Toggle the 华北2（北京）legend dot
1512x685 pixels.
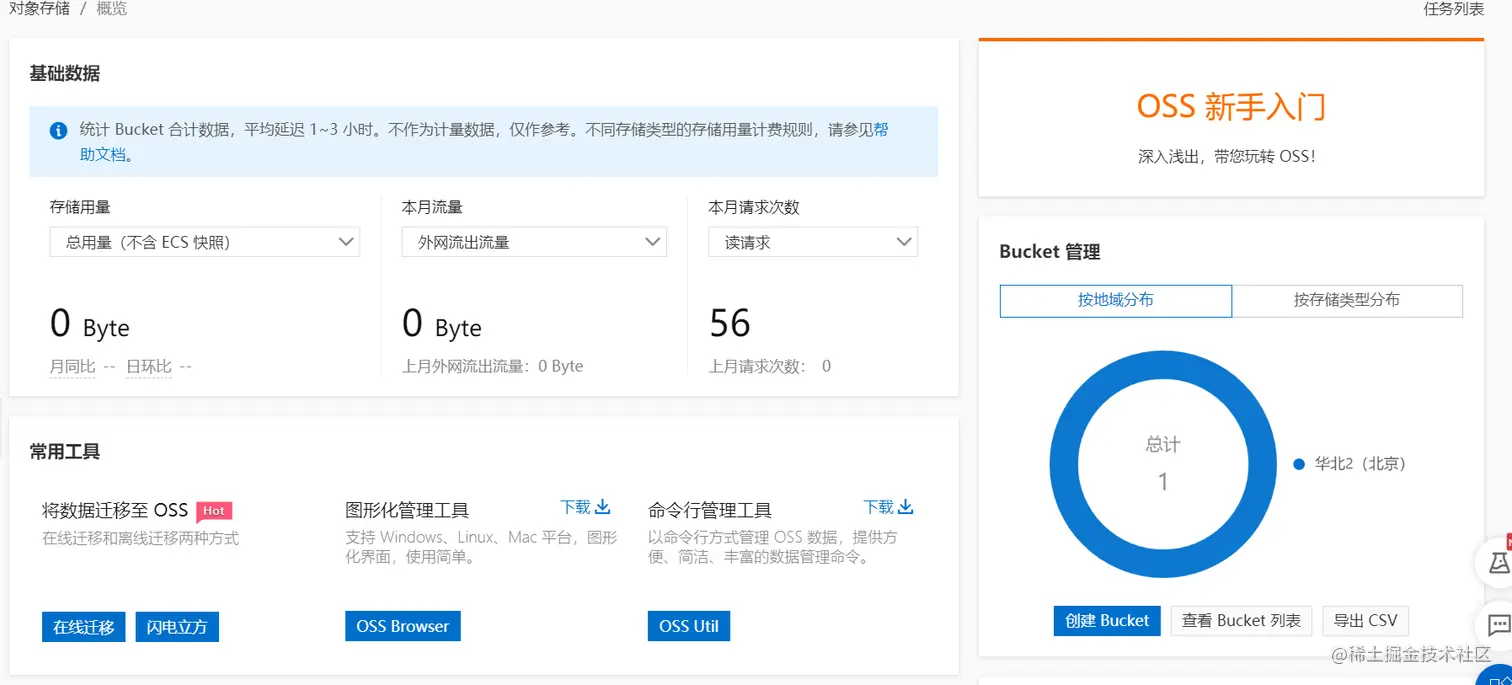pyautogui.click(x=1299, y=464)
